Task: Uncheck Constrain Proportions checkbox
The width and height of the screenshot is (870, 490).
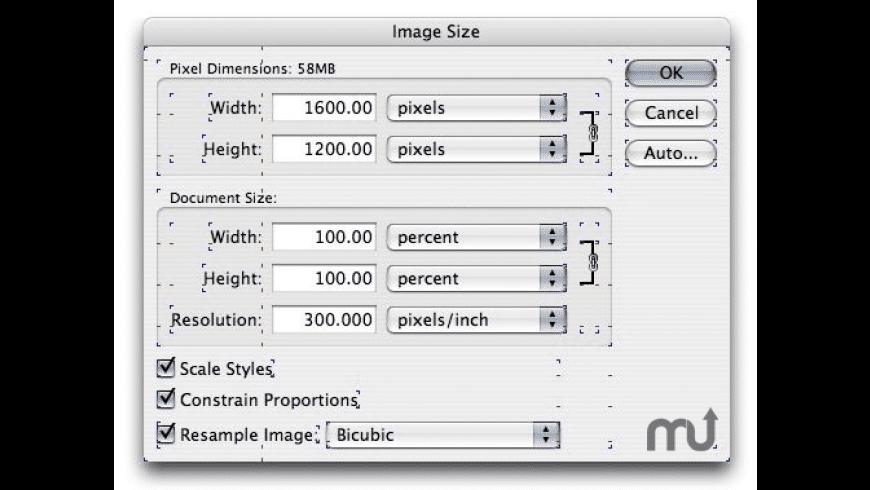Action: [x=166, y=399]
